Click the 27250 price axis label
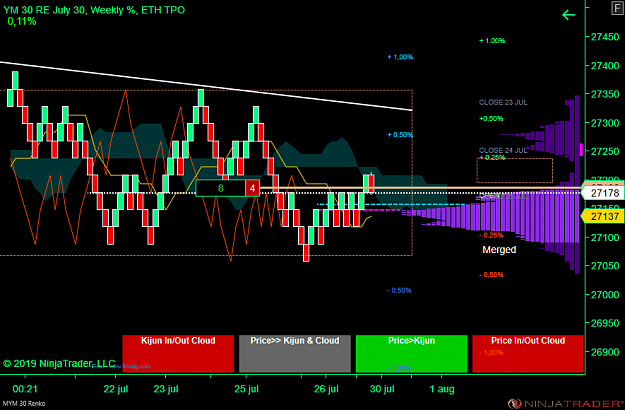Viewport: 625px width, 410px height. (605, 151)
